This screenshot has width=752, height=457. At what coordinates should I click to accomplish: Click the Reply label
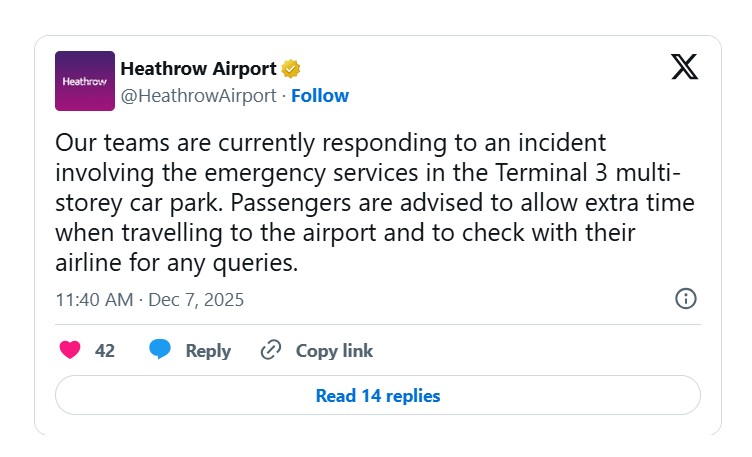coord(208,351)
